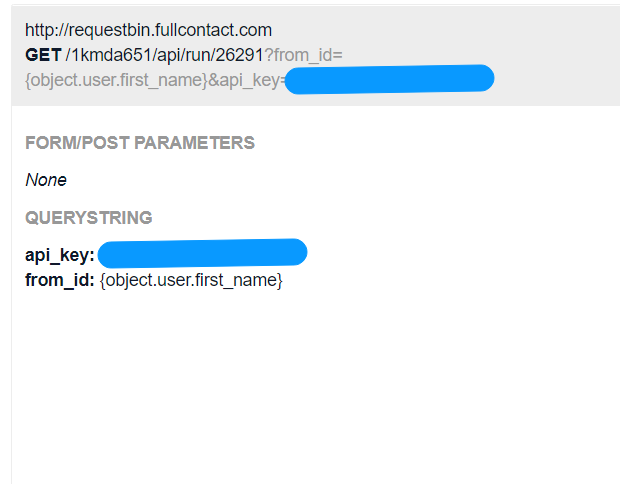
Task: Click the 1kmda651 bin ID in the path
Action: tap(112, 55)
